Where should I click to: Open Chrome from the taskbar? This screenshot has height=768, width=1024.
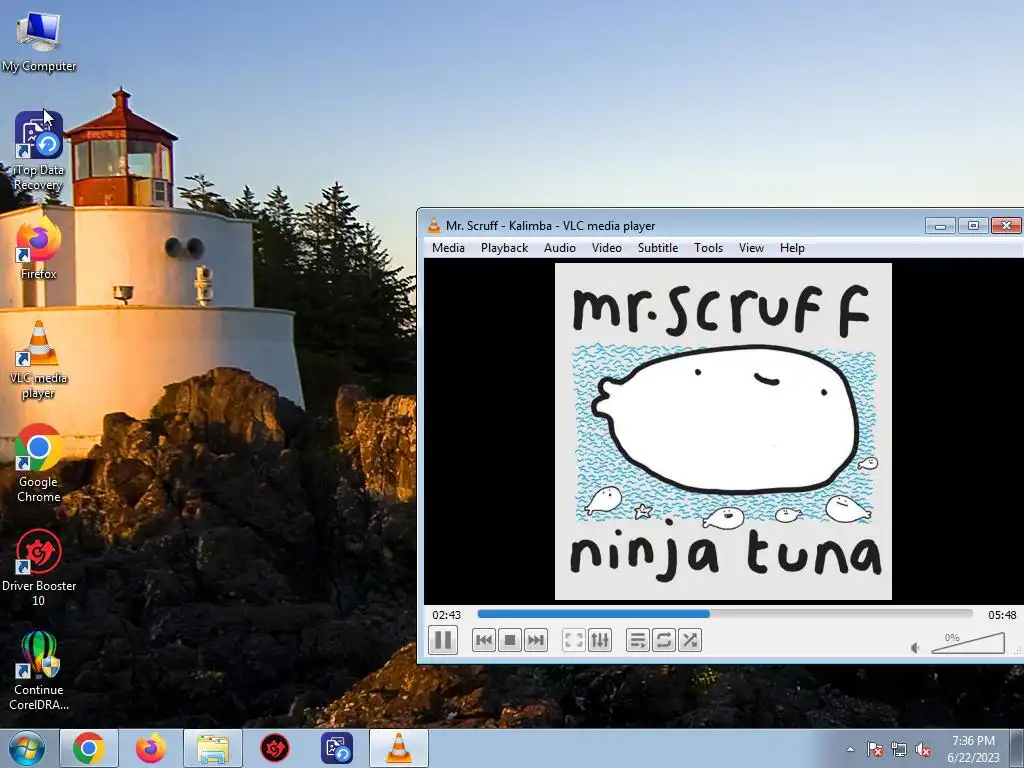click(x=89, y=748)
